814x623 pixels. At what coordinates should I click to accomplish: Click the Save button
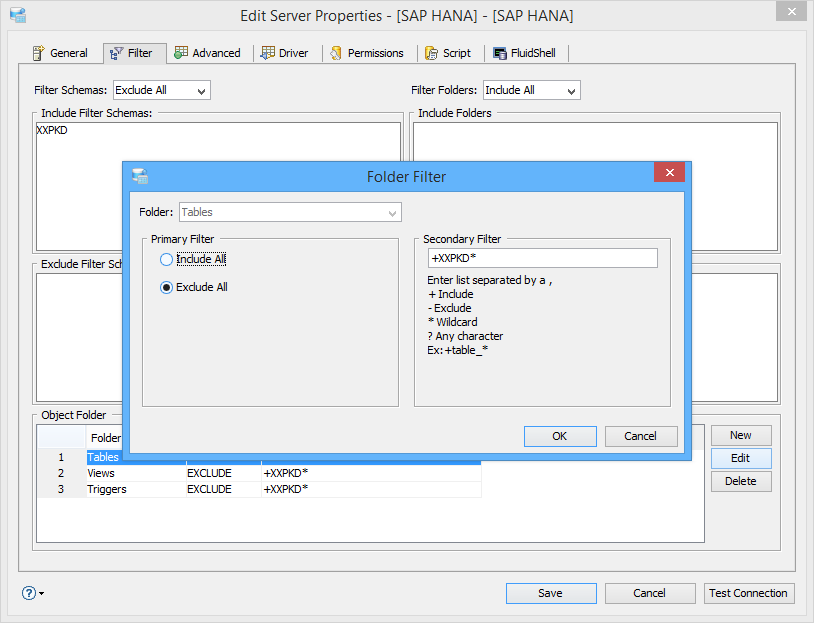tap(551, 593)
